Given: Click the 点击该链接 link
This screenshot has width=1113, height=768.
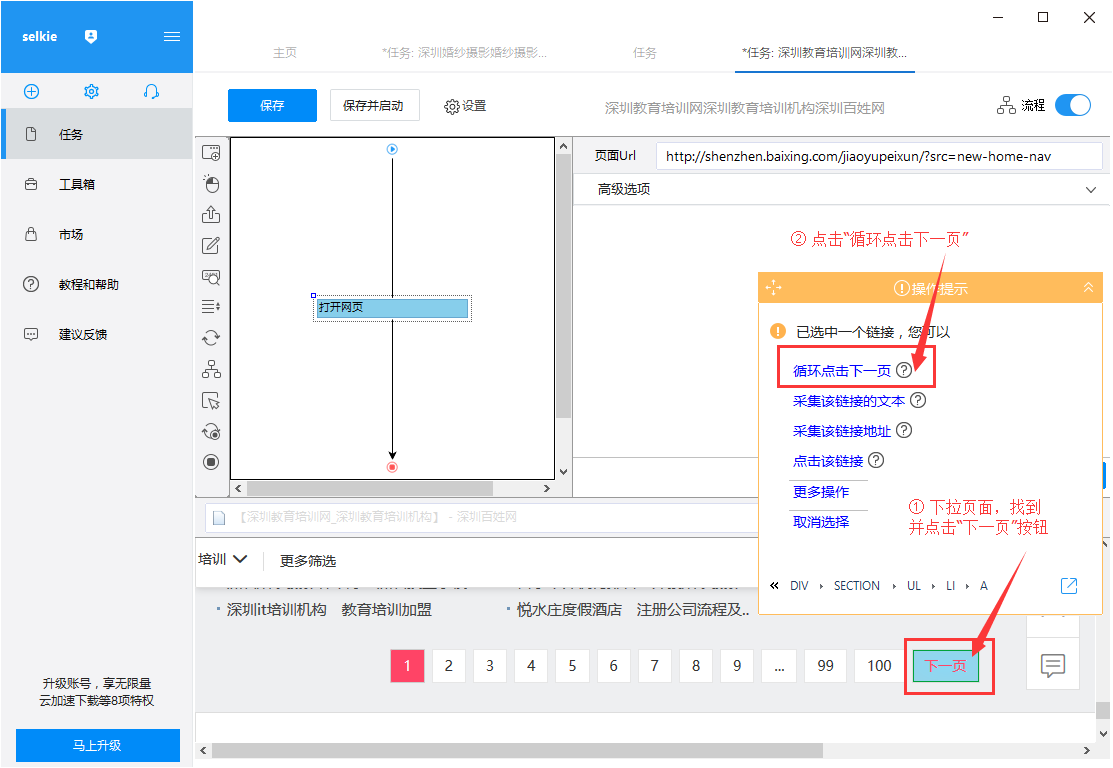Looking at the screenshot, I should (x=828, y=461).
